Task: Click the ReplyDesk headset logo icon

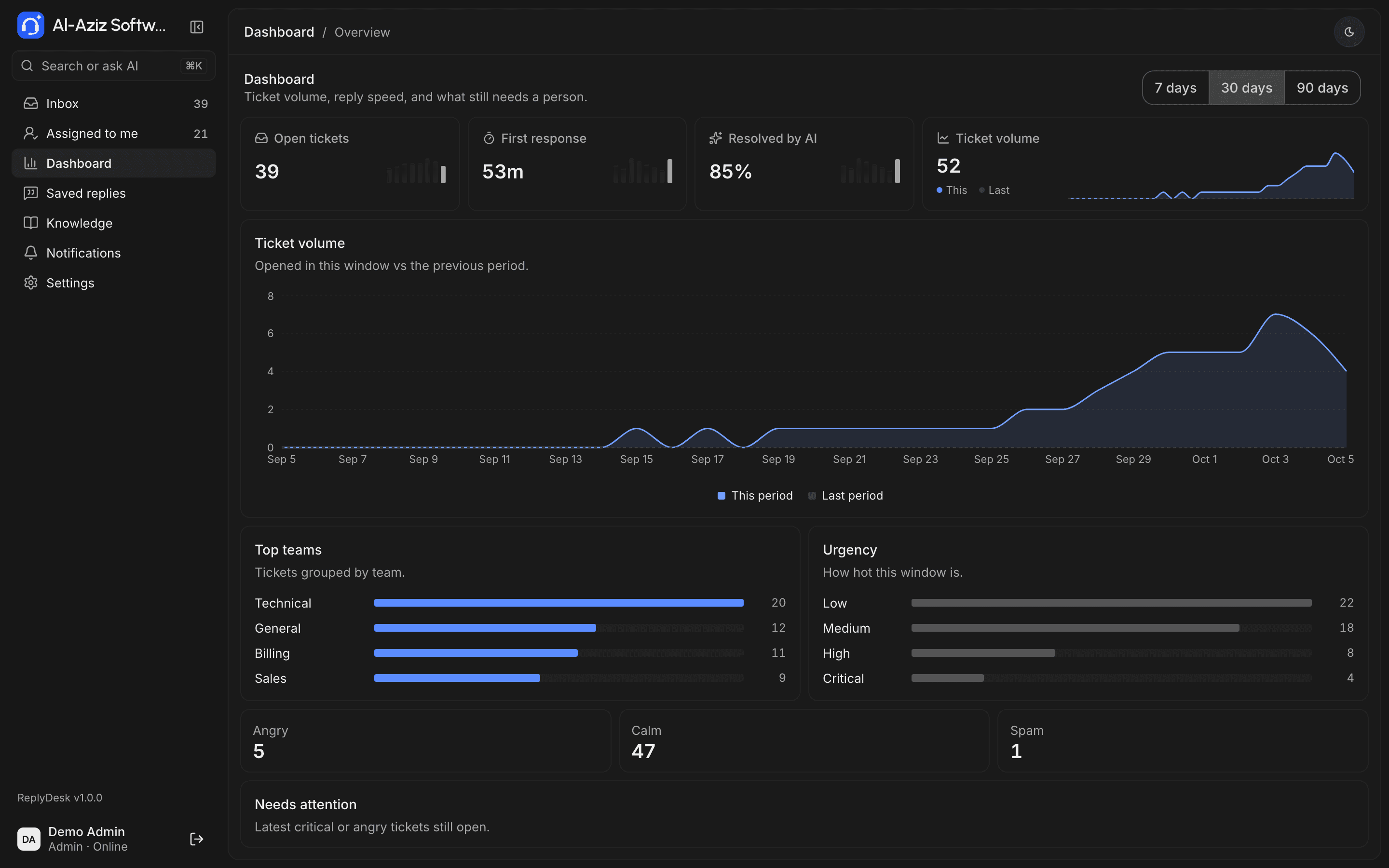Action: point(30,25)
